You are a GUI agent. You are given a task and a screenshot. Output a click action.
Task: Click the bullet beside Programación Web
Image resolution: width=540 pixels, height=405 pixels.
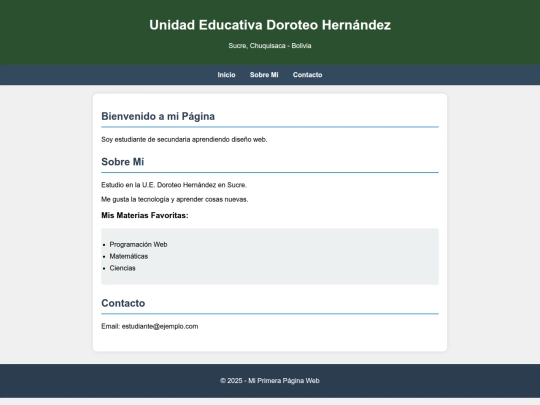coord(104,245)
